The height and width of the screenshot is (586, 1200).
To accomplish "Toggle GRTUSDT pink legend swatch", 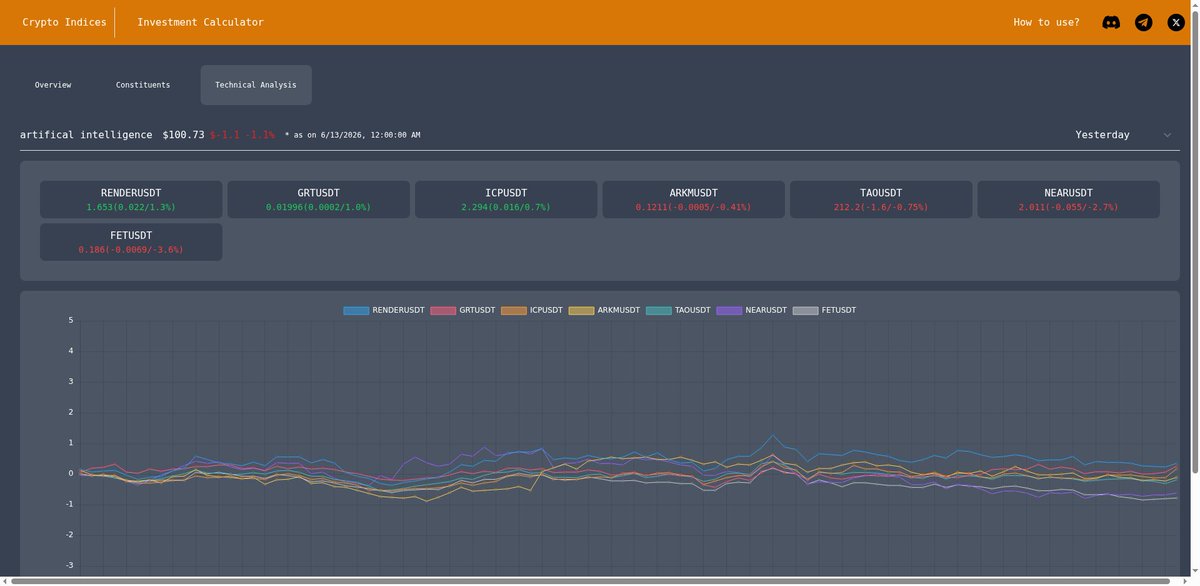I will 443,311.
